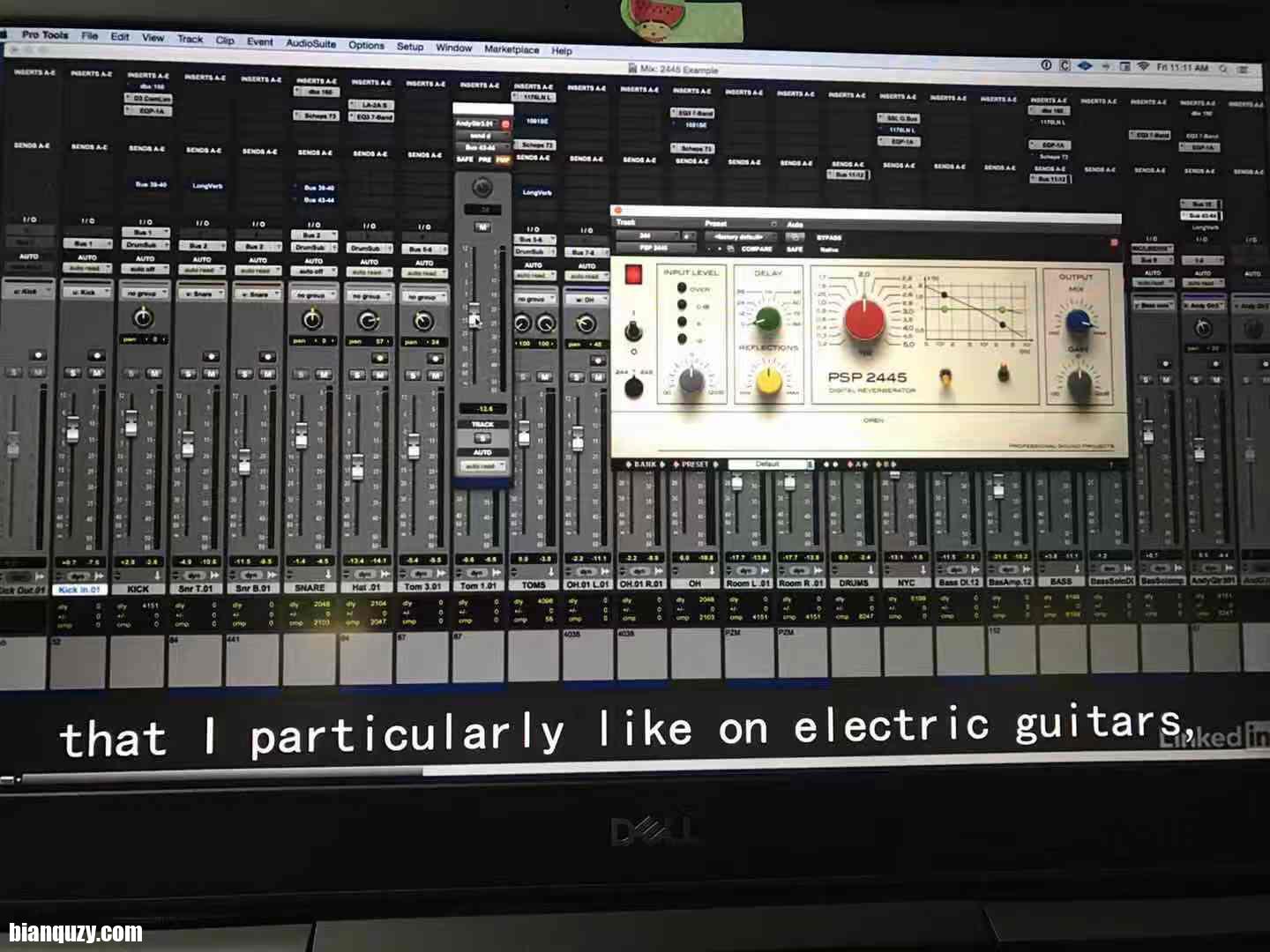Open the File menu
This screenshot has width=1270, height=952.
[90, 35]
